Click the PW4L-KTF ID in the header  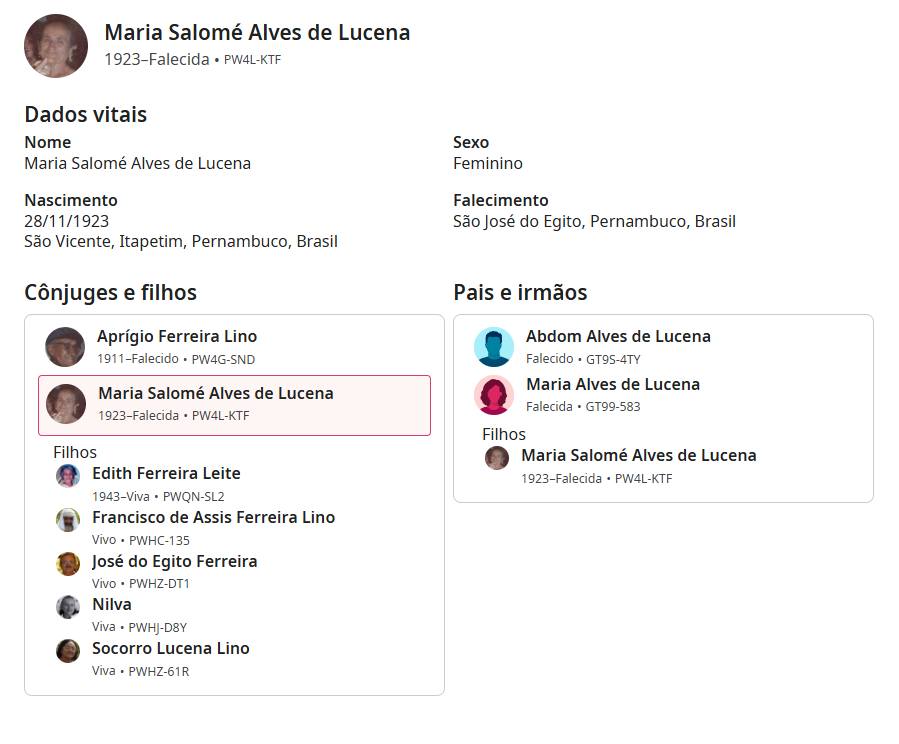click(x=252, y=60)
